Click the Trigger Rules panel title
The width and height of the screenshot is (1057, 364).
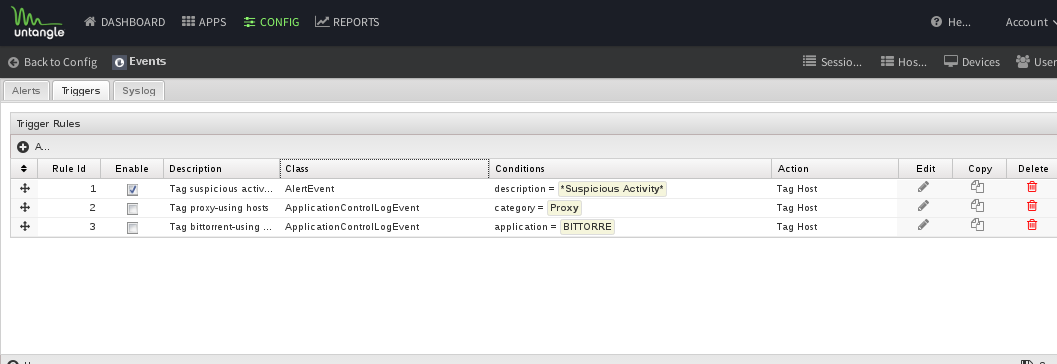(x=49, y=124)
